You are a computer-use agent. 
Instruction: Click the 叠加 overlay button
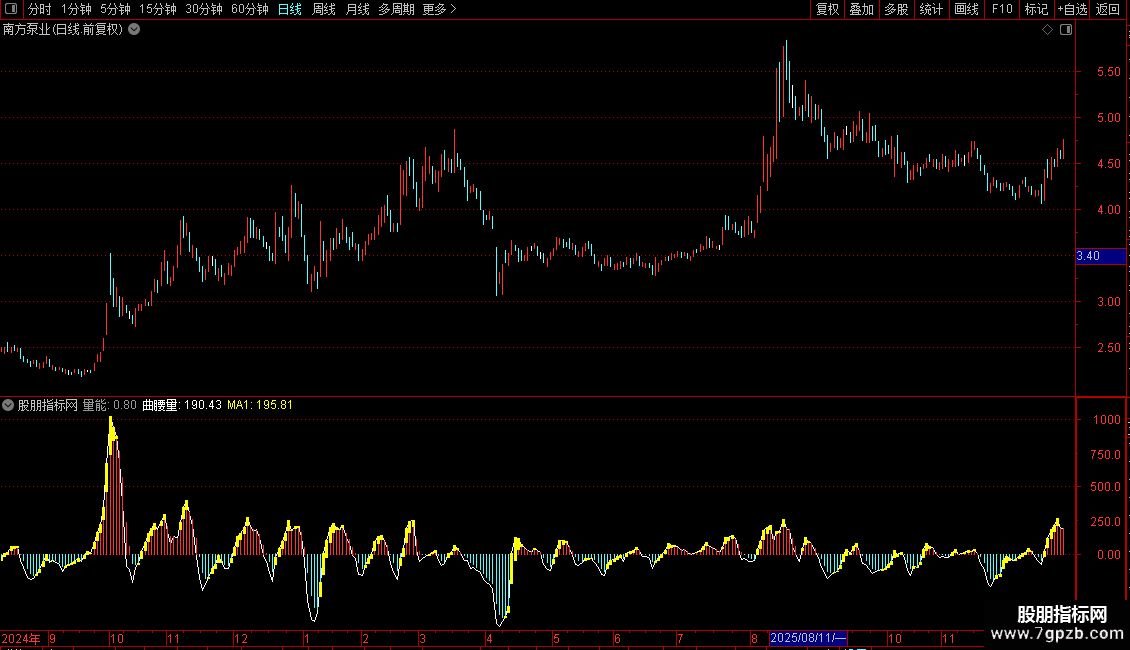[x=861, y=9]
